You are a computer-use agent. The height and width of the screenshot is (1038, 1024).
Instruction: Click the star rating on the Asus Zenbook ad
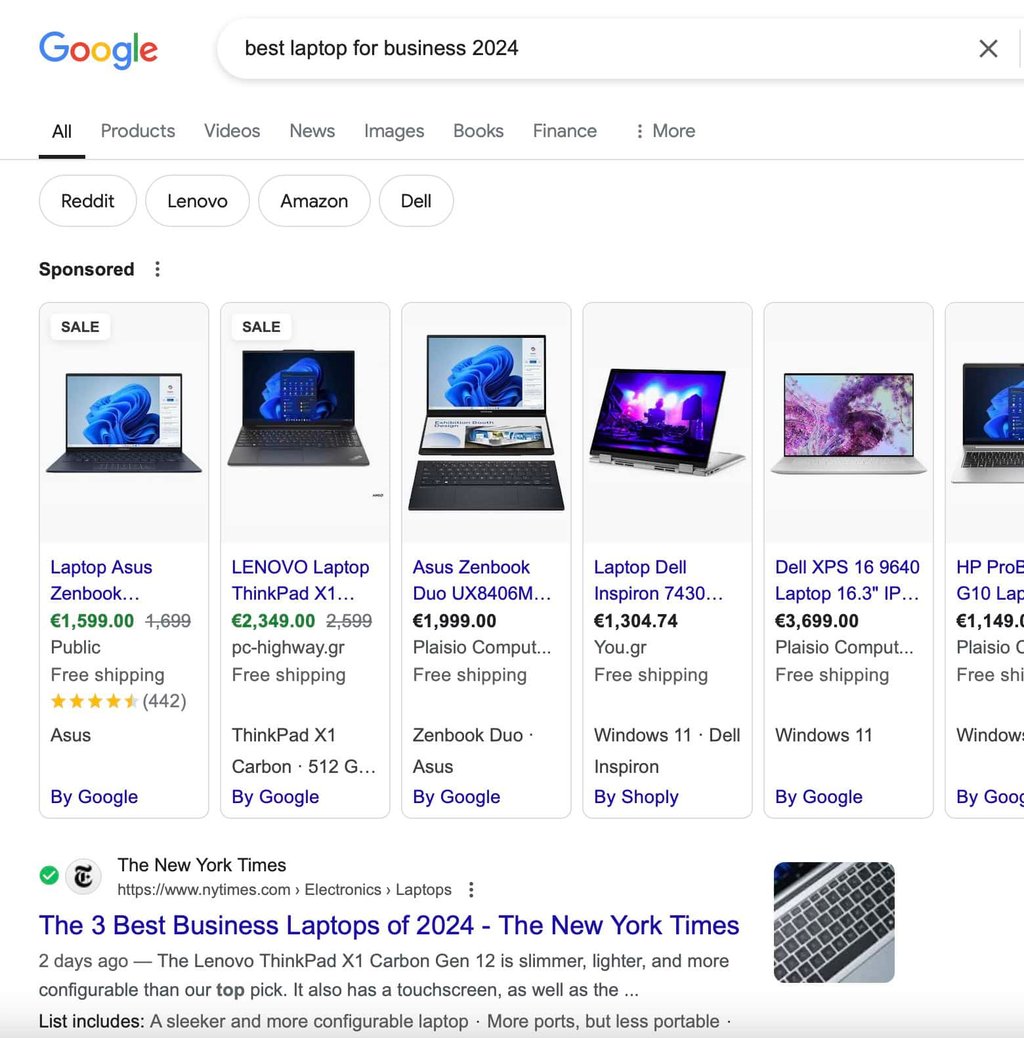88,701
